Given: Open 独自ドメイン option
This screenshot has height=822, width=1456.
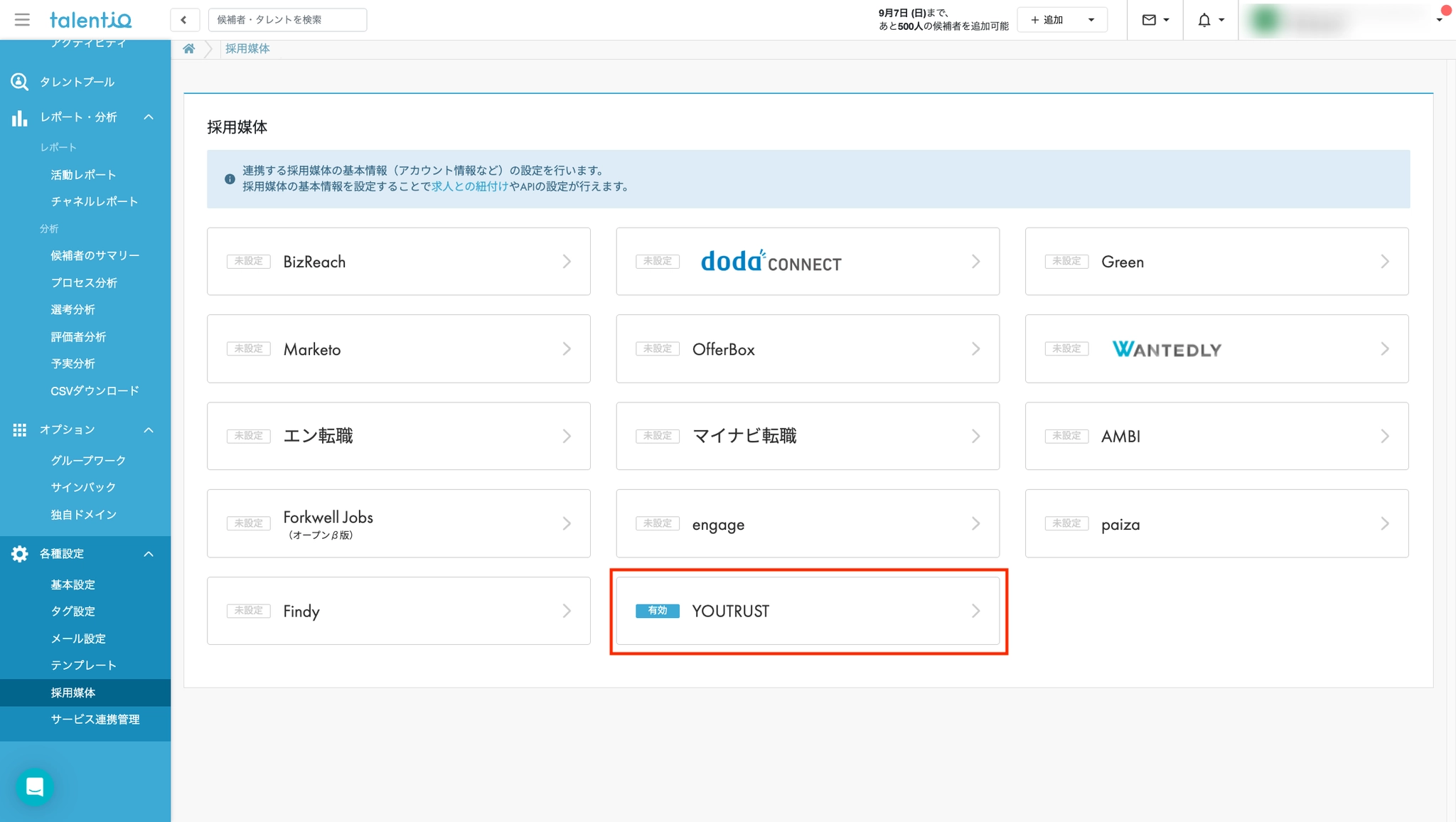Looking at the screenshot, I should pos(83,515).
